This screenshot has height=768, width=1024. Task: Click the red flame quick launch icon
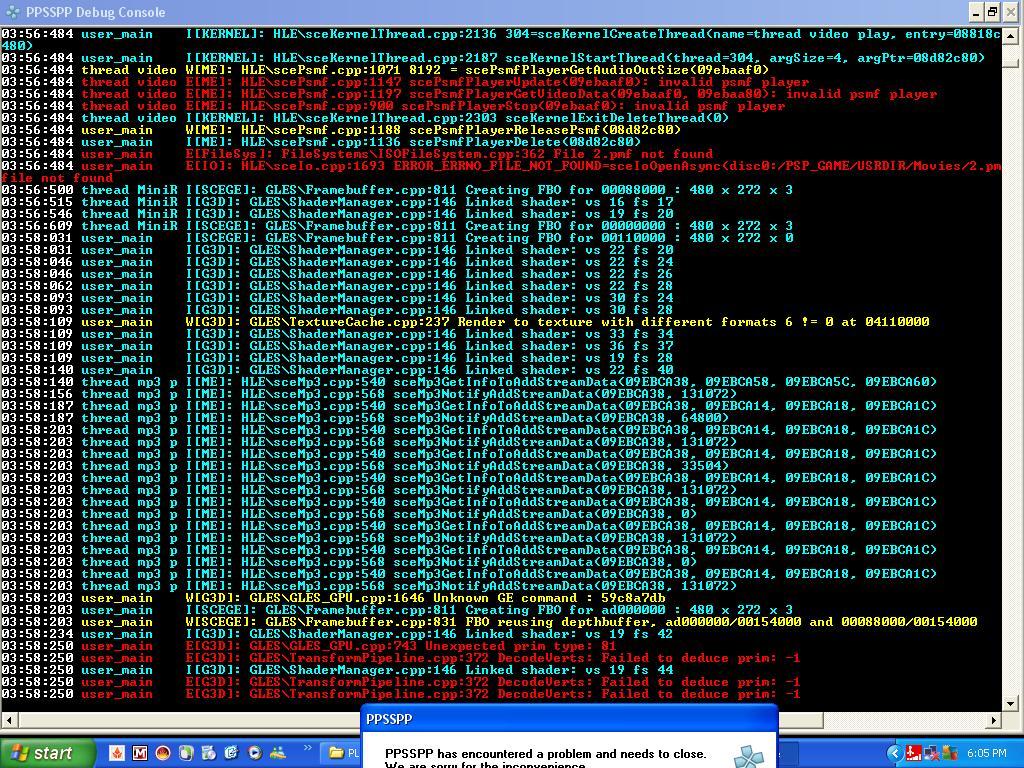click(x=117, y=753)
